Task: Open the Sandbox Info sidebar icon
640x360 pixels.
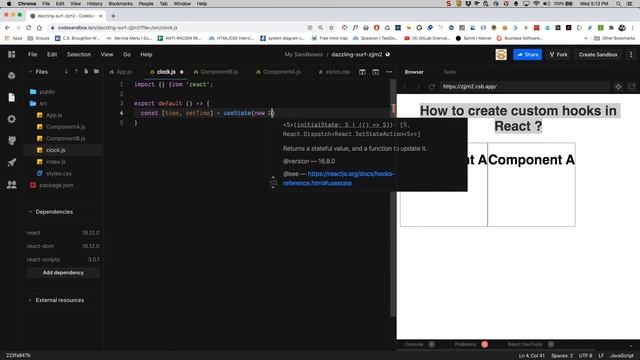Action: [x=11, y=76]
